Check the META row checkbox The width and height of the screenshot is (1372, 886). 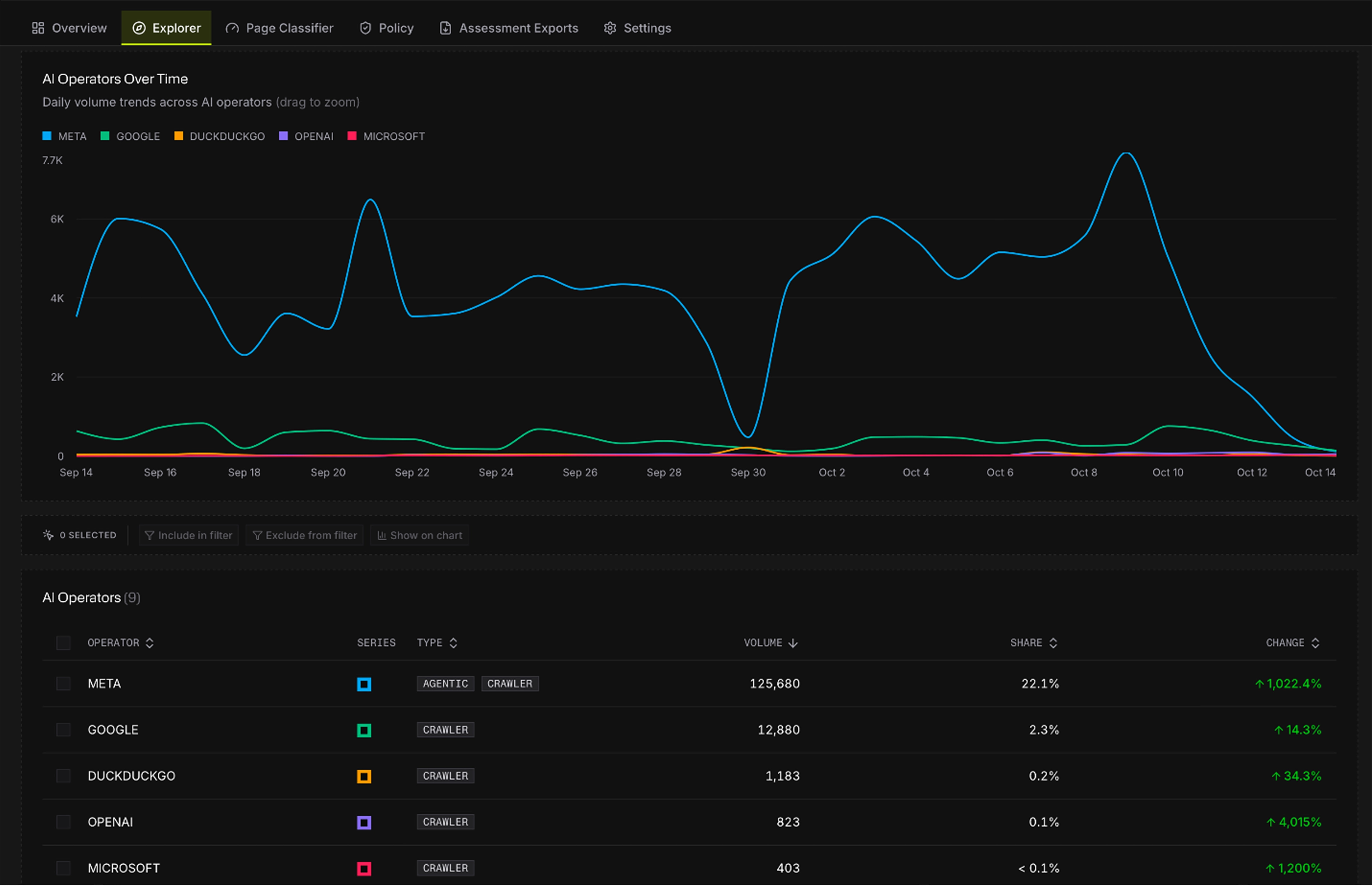tap(63, 684)
